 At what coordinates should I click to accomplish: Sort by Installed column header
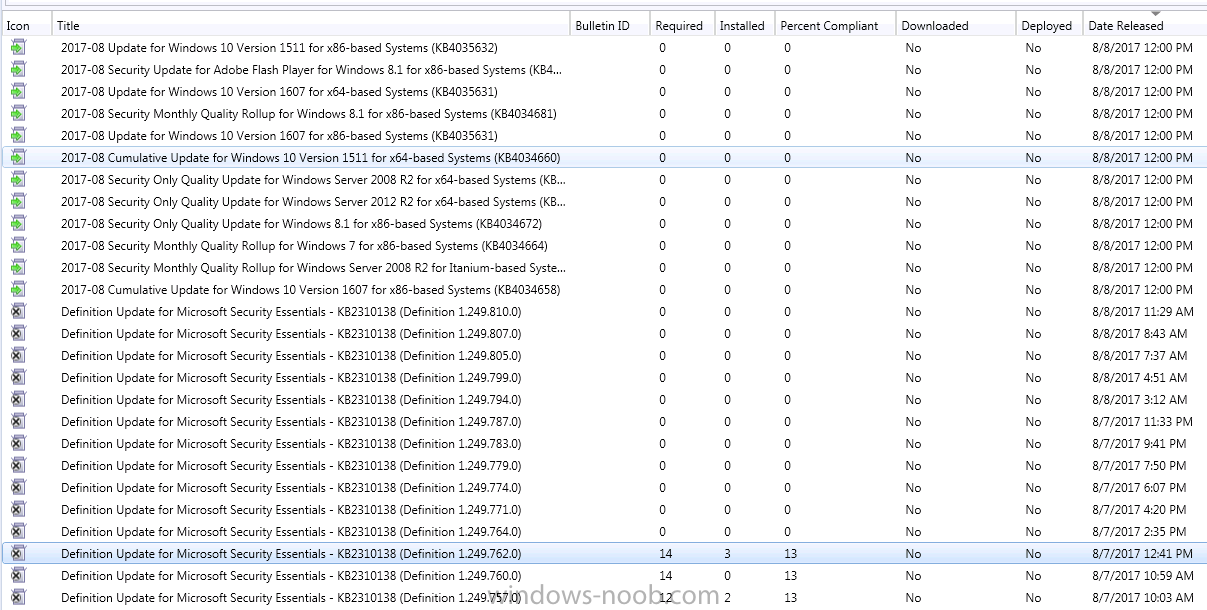pyautogui.click(x=744, y=25)
